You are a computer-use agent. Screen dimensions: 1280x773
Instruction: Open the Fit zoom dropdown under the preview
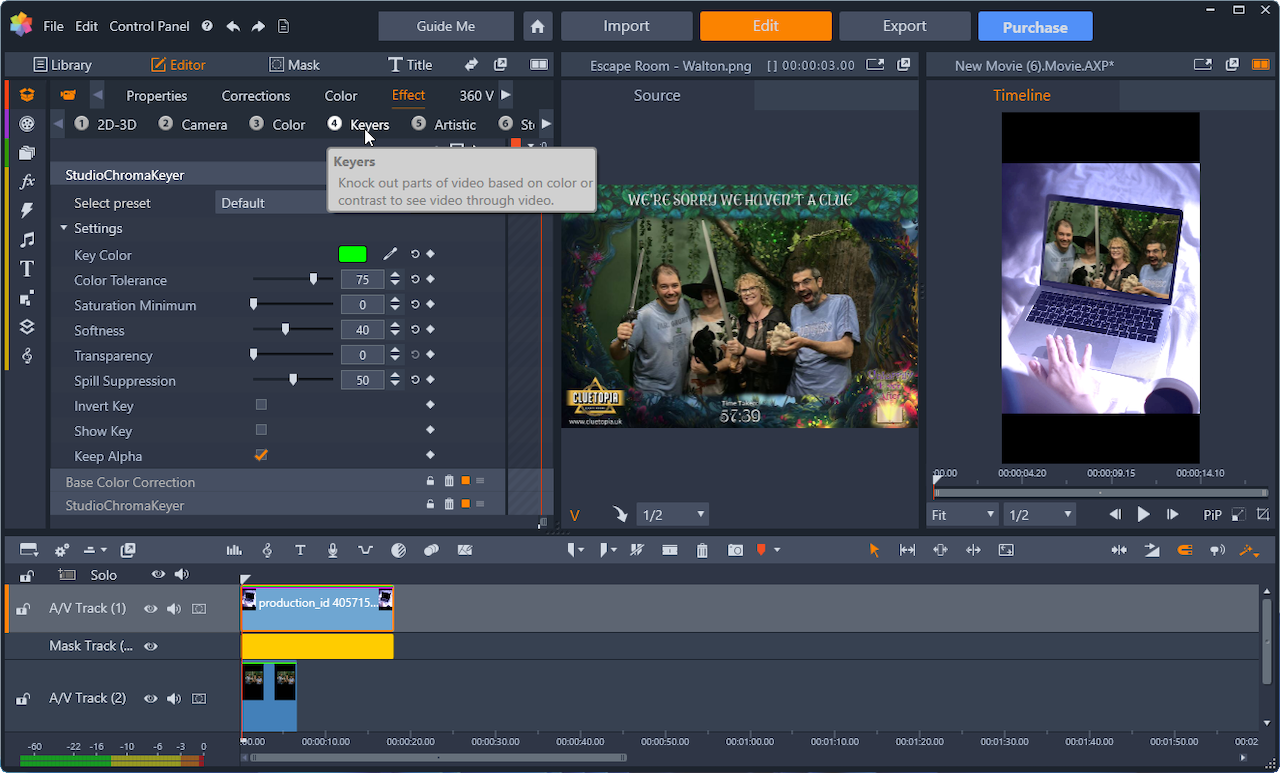[x=960, y=514]
